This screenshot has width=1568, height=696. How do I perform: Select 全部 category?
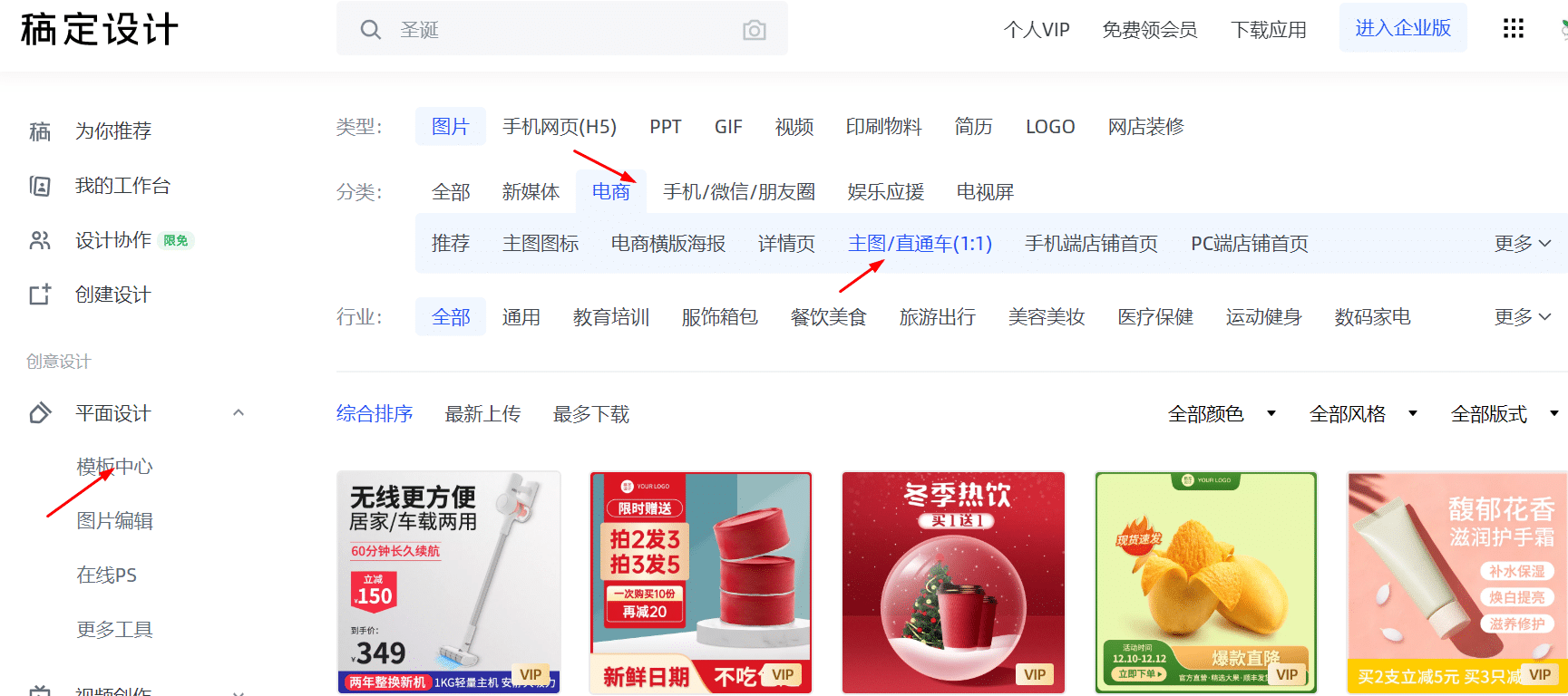[451, 192]
